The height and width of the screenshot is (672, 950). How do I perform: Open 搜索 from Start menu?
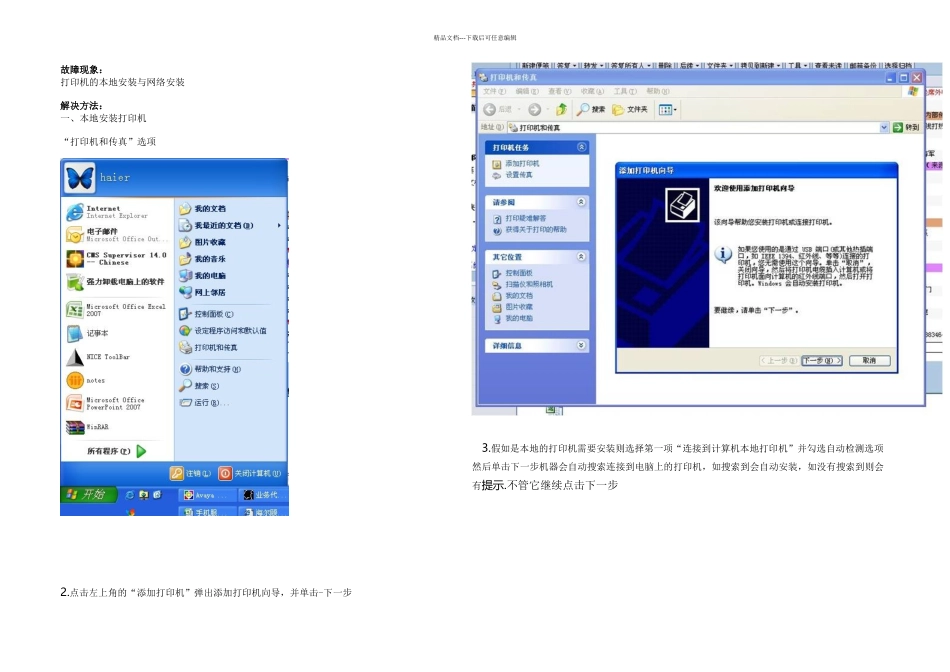[x=200, y=386]
